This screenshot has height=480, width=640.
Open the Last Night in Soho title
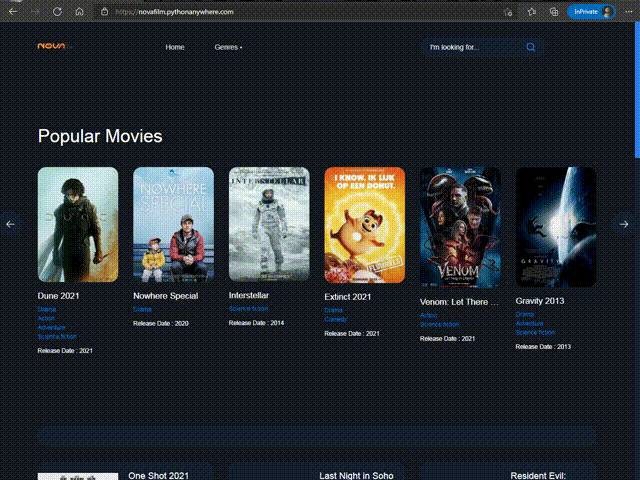point(356,476)
